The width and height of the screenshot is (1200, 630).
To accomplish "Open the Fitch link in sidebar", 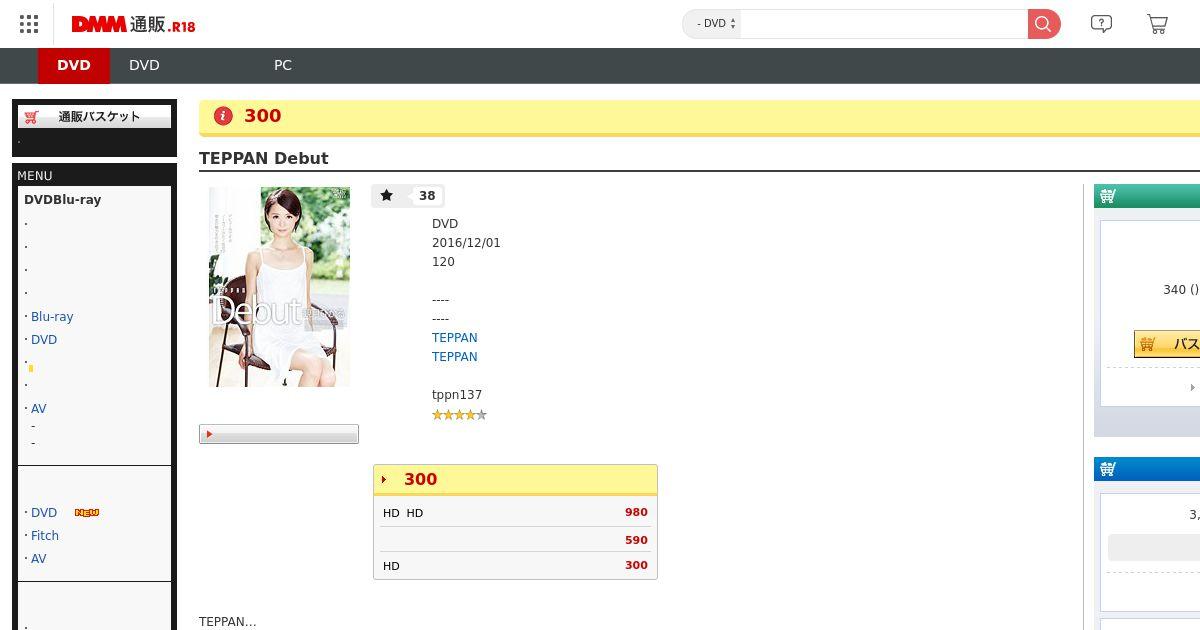I will pos(45,536).
